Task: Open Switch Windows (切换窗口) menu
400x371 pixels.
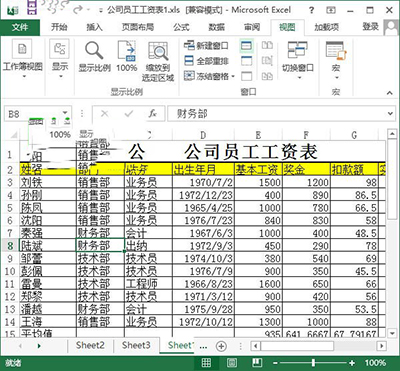Action: click(x=298, y=60)
